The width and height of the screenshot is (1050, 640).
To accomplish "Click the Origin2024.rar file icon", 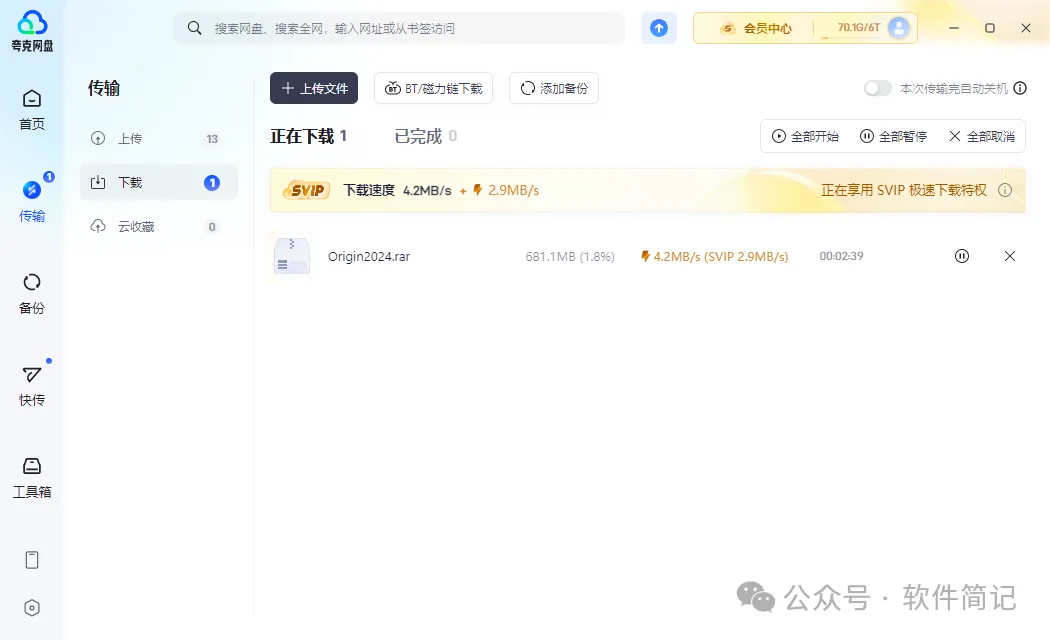I will 292,256.
